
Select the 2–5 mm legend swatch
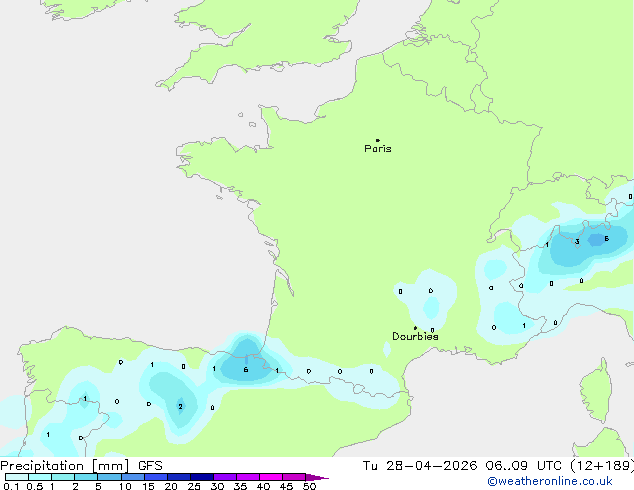point(86,477)
